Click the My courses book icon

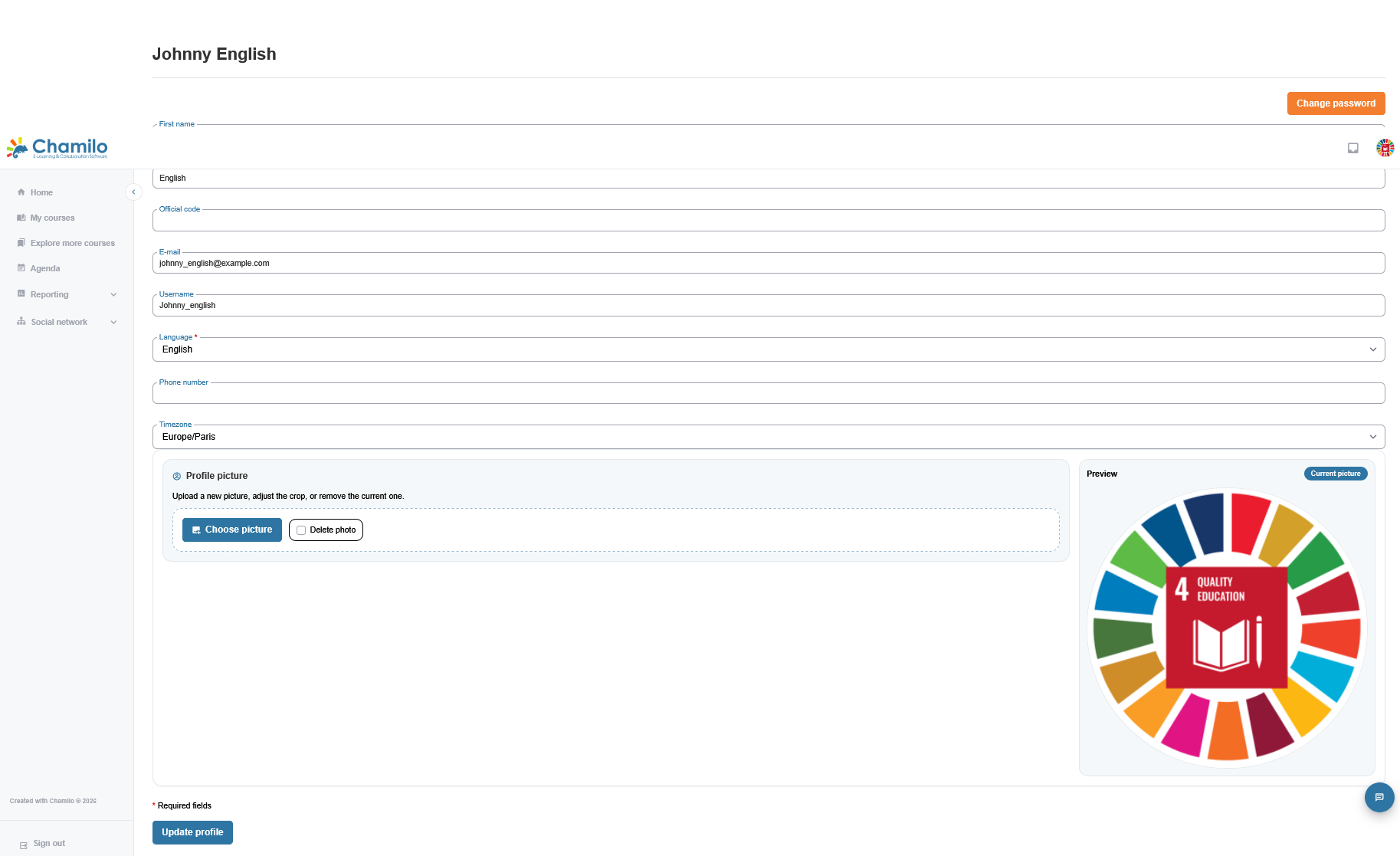coord(21,218)
